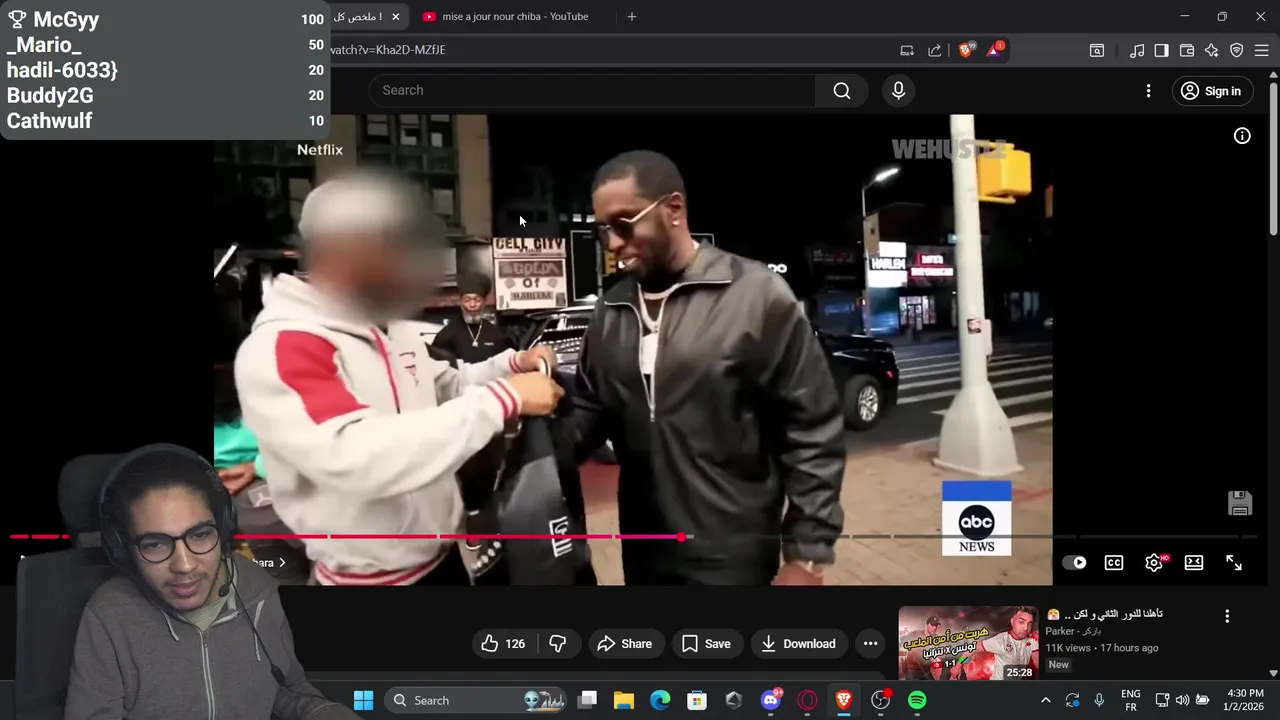
Task: Switch video to theater mode
Action: (x=1194, y=563)
